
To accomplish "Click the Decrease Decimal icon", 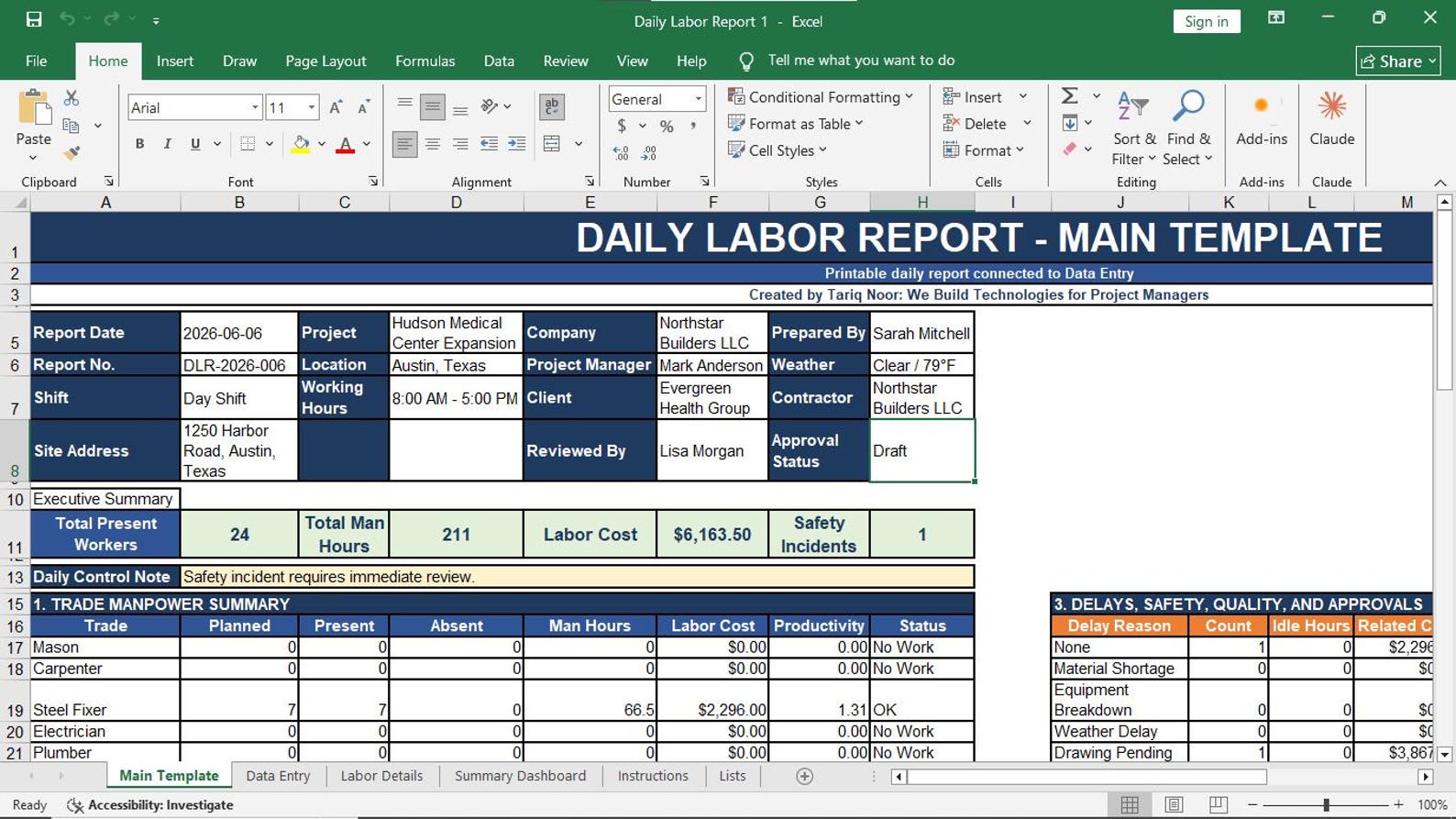I will pyautogui.click(x=649, y=153).
